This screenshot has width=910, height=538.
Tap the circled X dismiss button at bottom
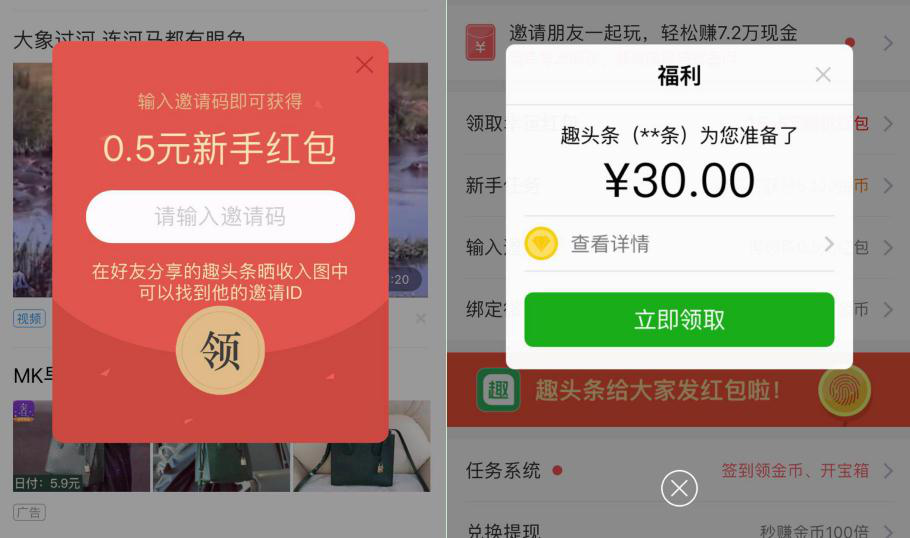pyautogui.click(x=679, y=488)
